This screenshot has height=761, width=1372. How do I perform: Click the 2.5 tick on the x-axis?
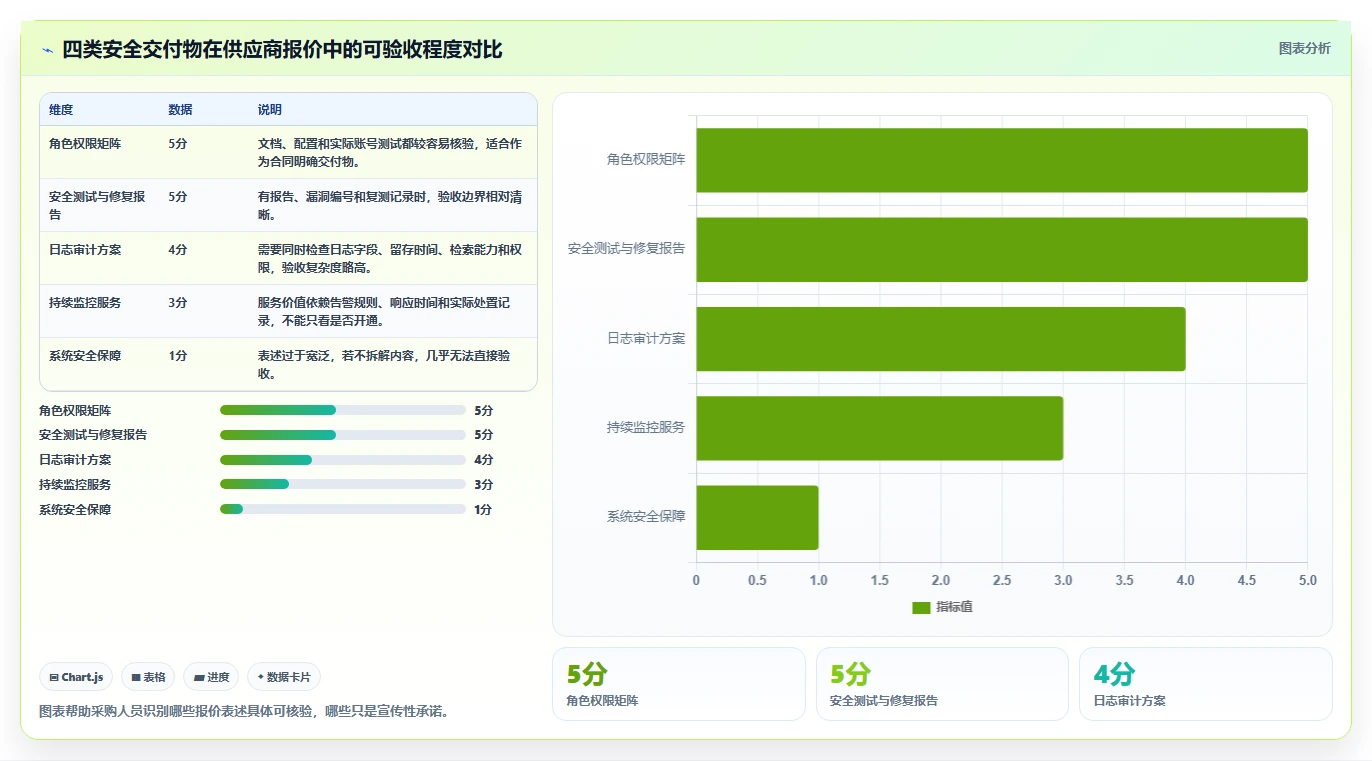1002,581
